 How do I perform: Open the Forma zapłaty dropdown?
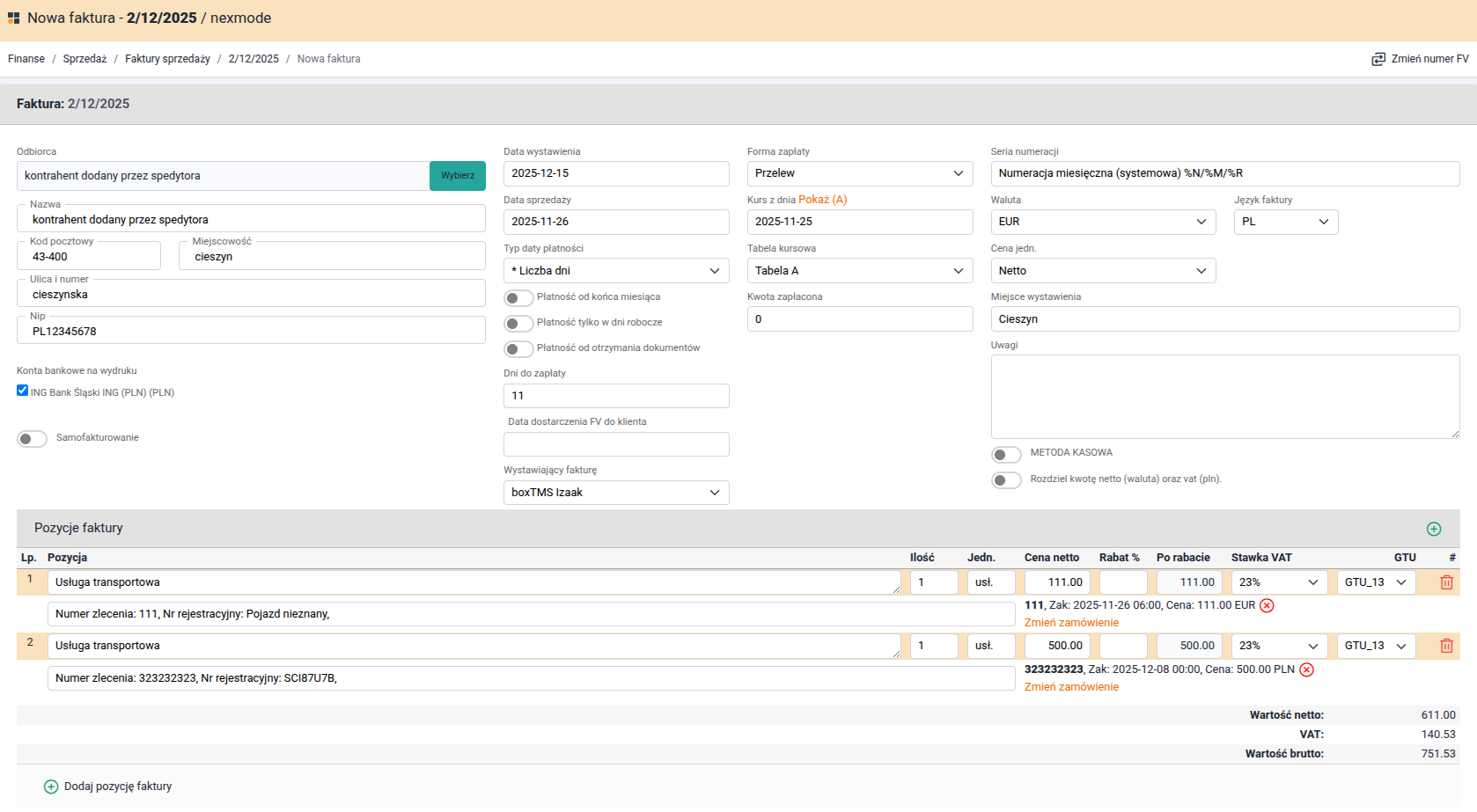click(x=859, y=173)
